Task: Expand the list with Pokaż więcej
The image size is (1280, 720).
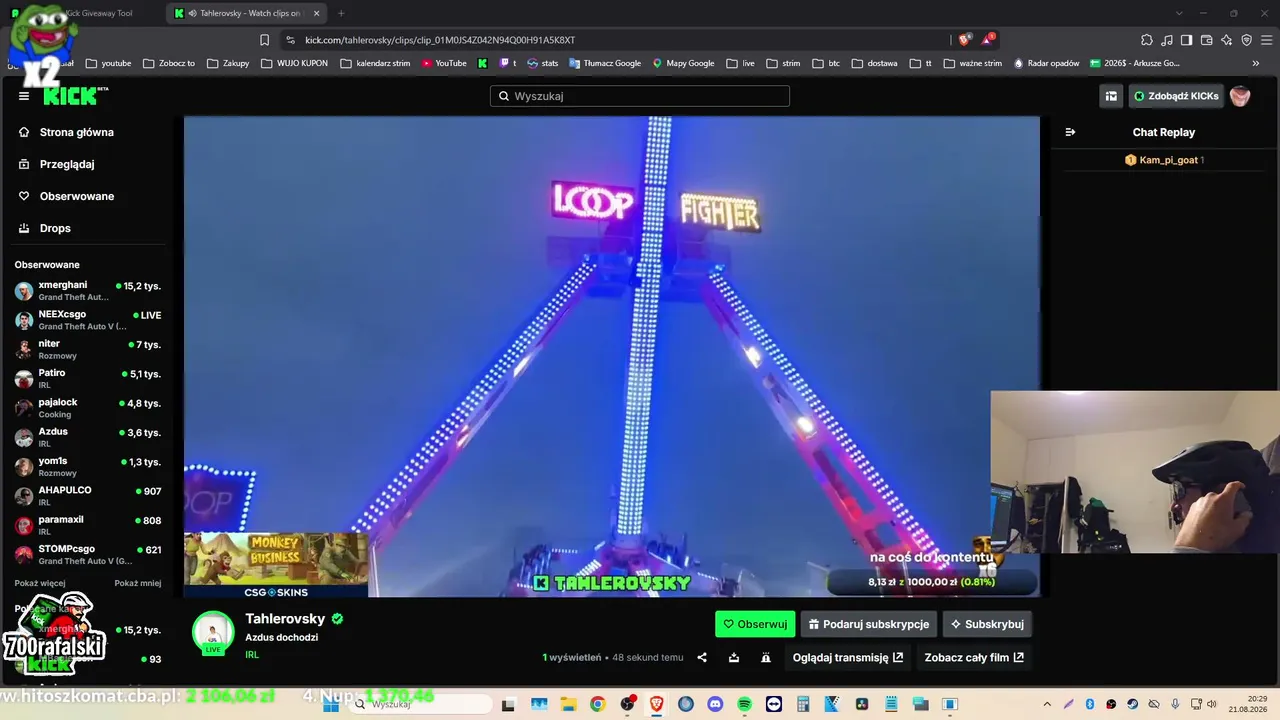Action: coord(40,583)
